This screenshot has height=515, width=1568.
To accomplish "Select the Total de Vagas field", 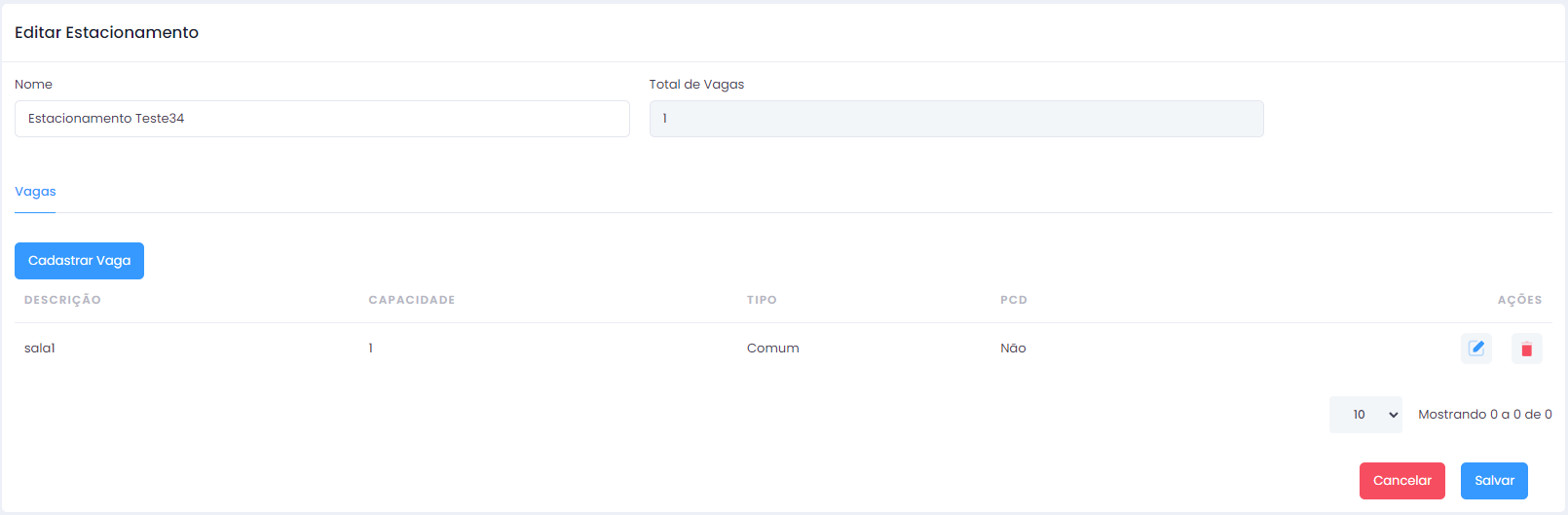I will tap(956, 119).
